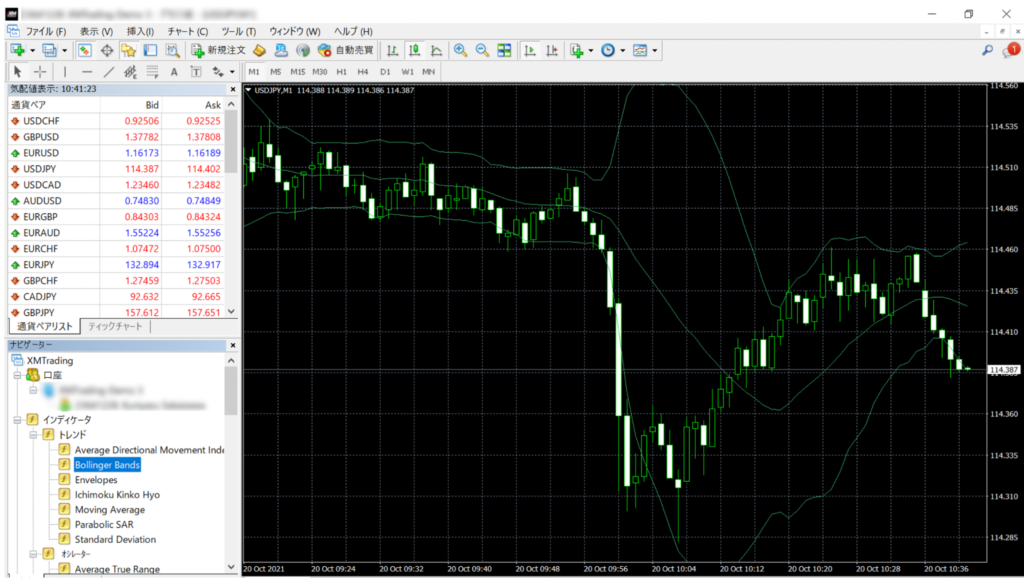Switch timeframe to M15
This screenshot has height=578, width=1024.
point(298,72)
